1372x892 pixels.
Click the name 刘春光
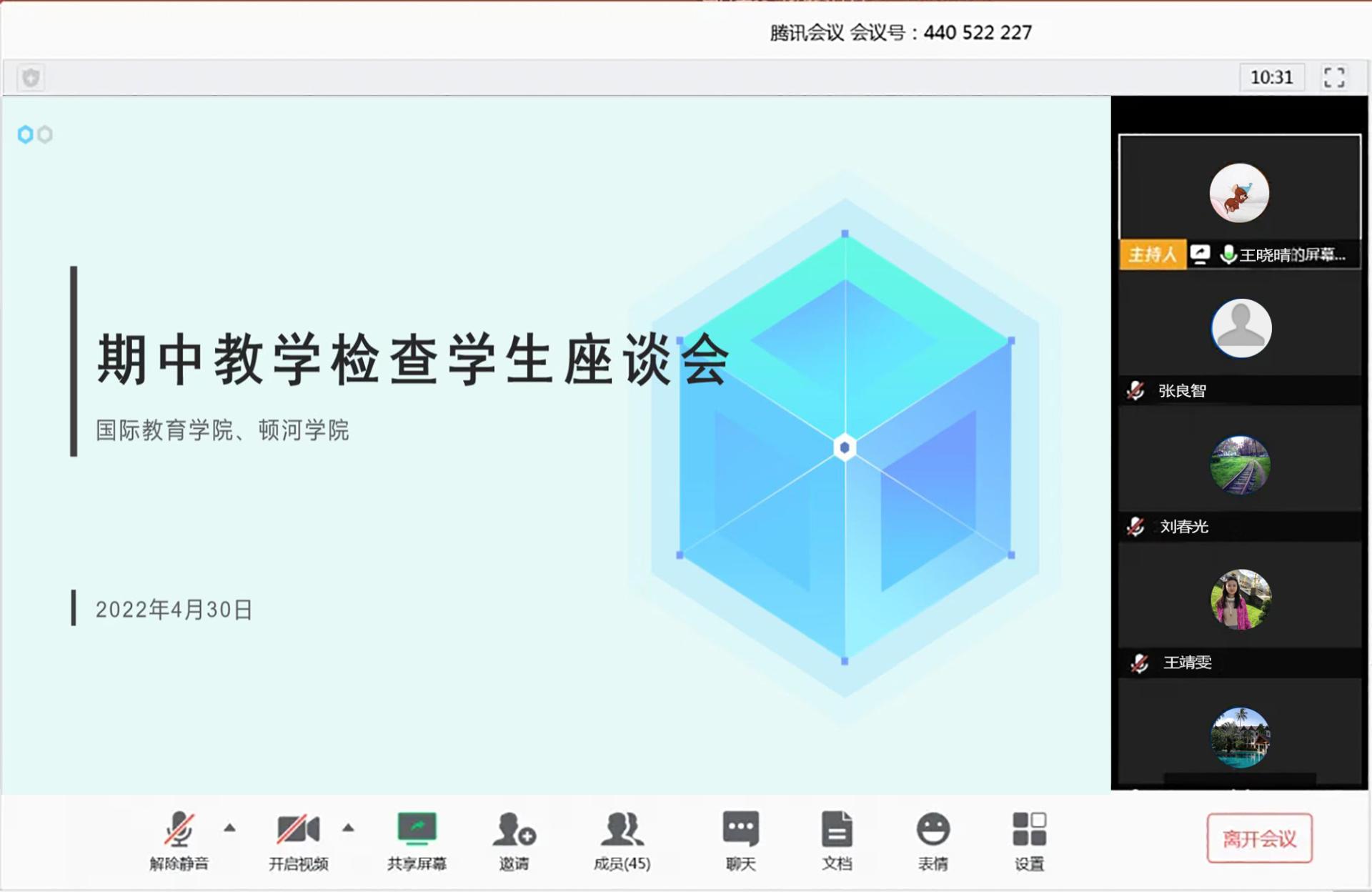click(1184, 527)
